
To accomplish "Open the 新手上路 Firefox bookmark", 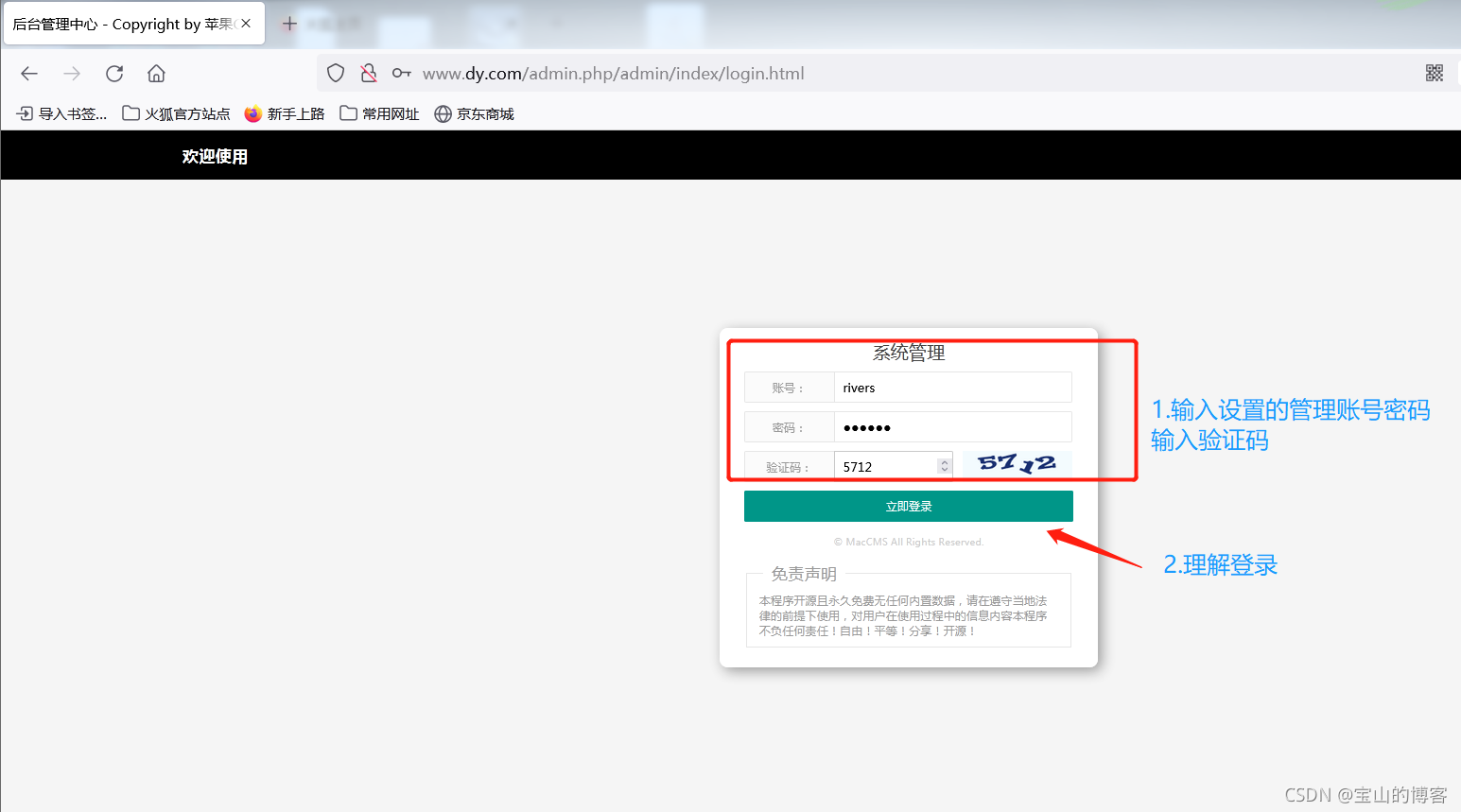I will (x=285, y=113).
